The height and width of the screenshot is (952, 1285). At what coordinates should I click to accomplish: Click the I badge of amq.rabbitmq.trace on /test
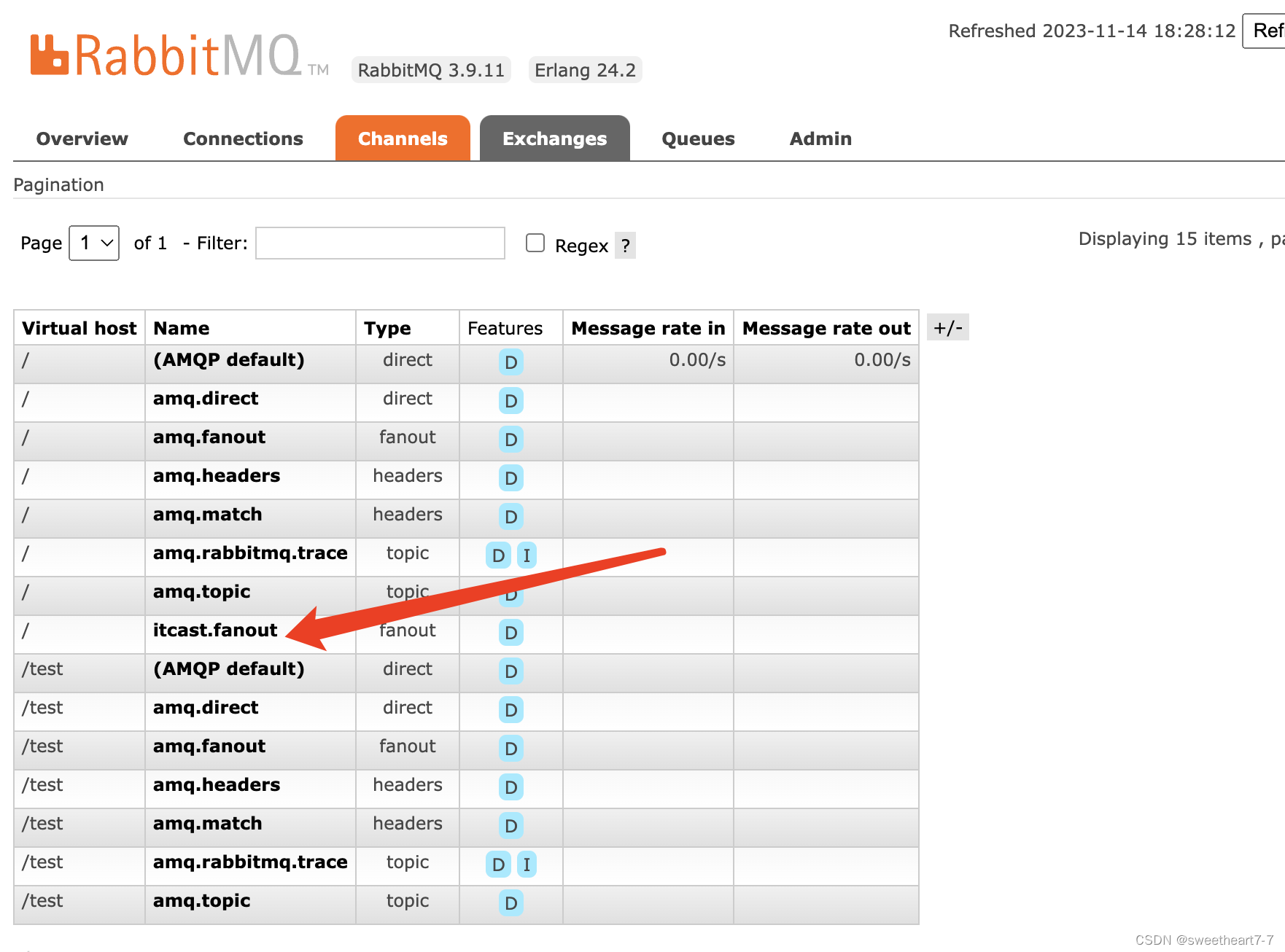point(527,865)
